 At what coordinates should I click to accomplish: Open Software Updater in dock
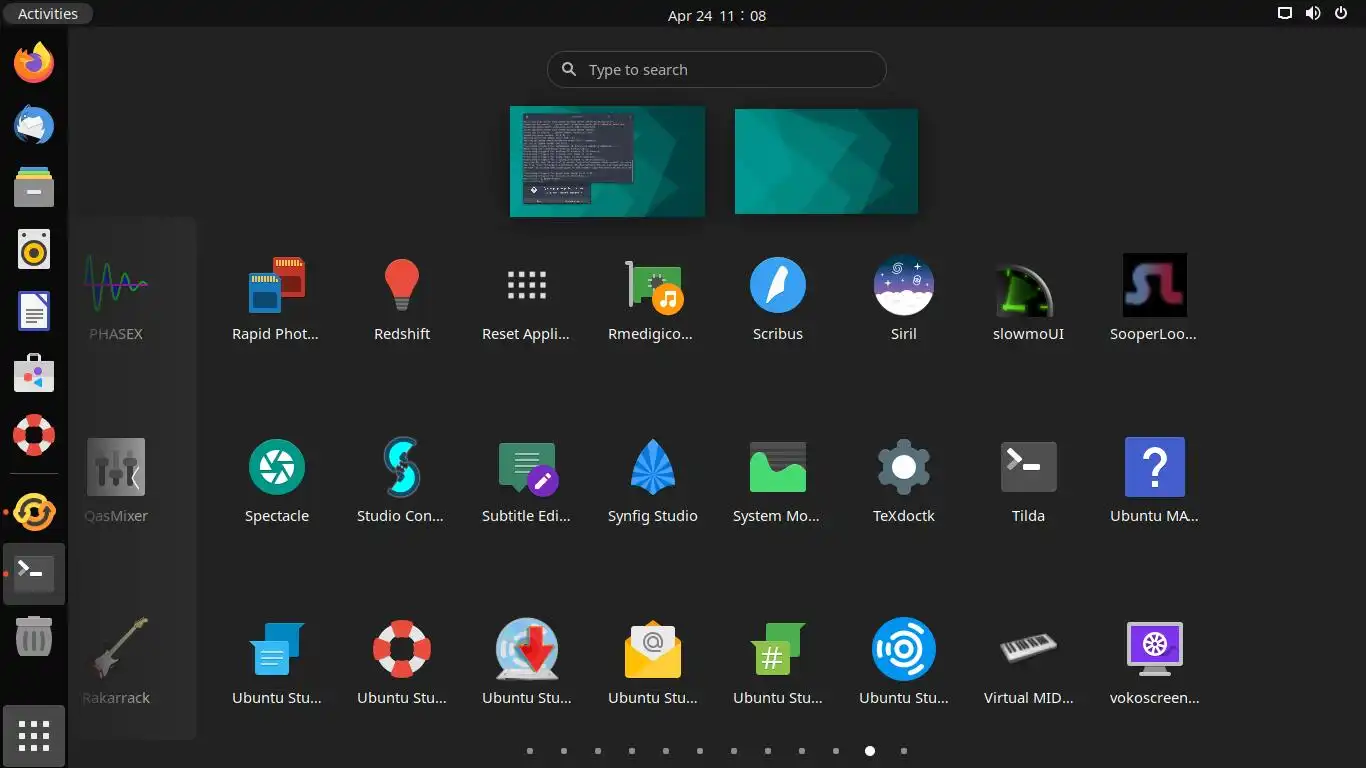point(34,512)
